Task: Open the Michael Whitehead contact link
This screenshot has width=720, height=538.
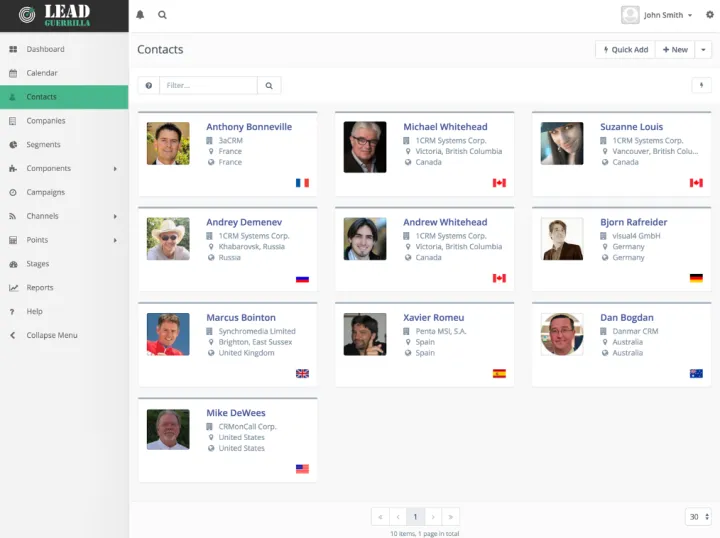Action: click(445, 127)
